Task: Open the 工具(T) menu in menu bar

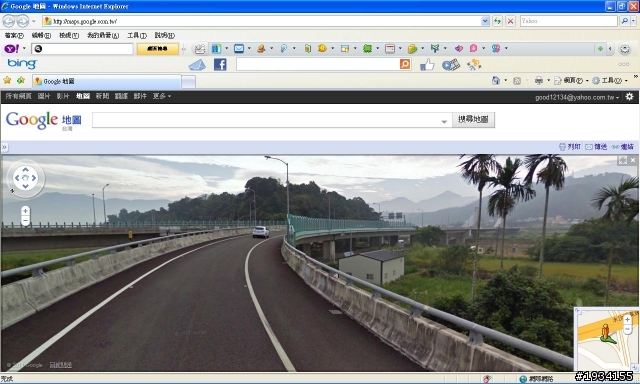Action: tap(137, 36)
